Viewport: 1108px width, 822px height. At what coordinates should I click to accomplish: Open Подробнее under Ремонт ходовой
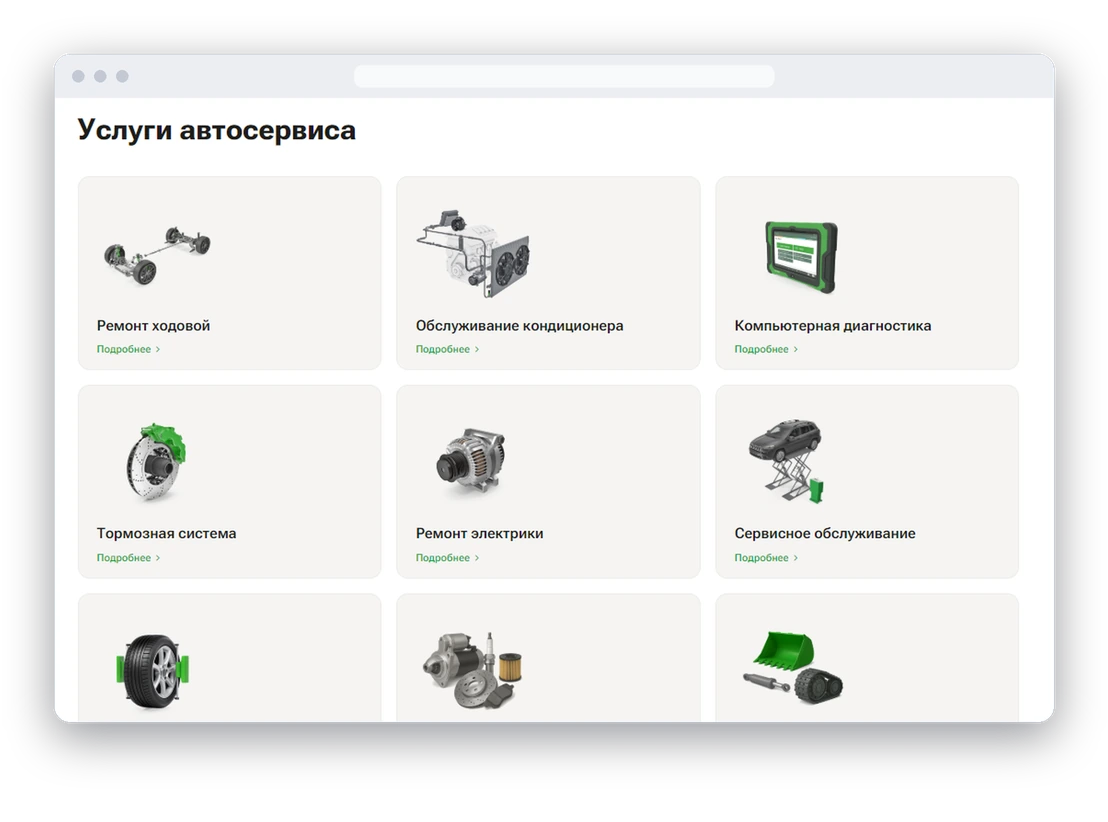tap(129, 349)
